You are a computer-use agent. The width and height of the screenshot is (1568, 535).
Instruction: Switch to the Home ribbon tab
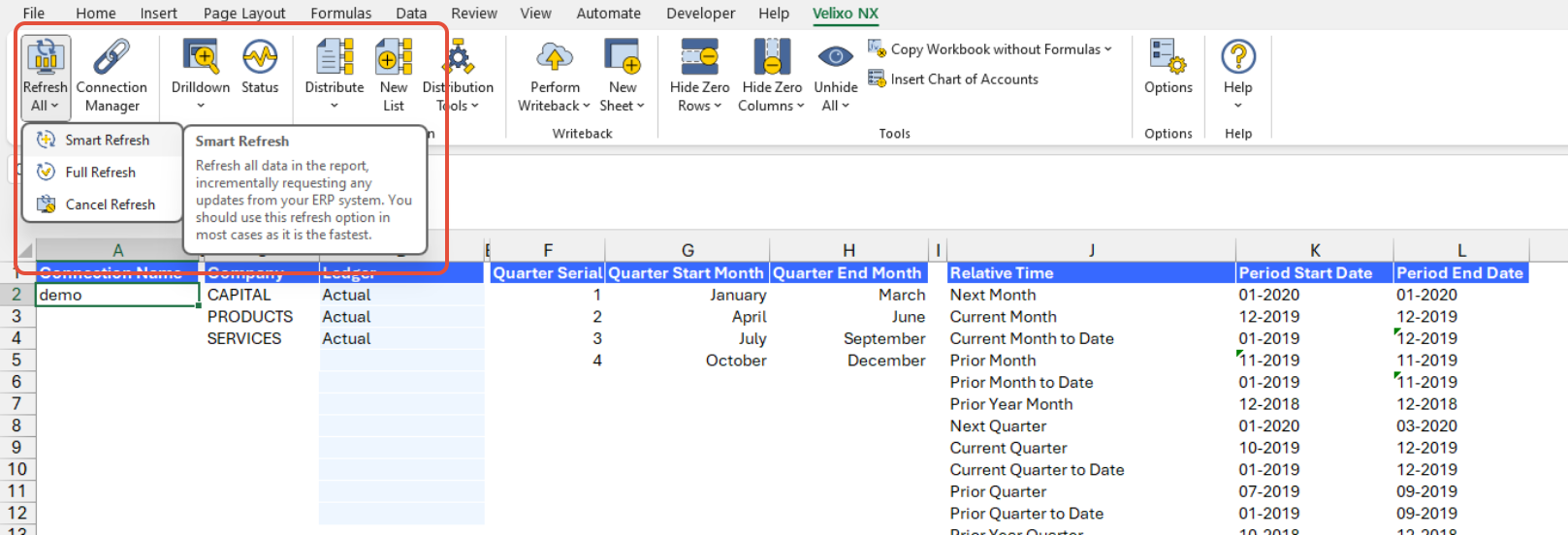pos(96,14)
